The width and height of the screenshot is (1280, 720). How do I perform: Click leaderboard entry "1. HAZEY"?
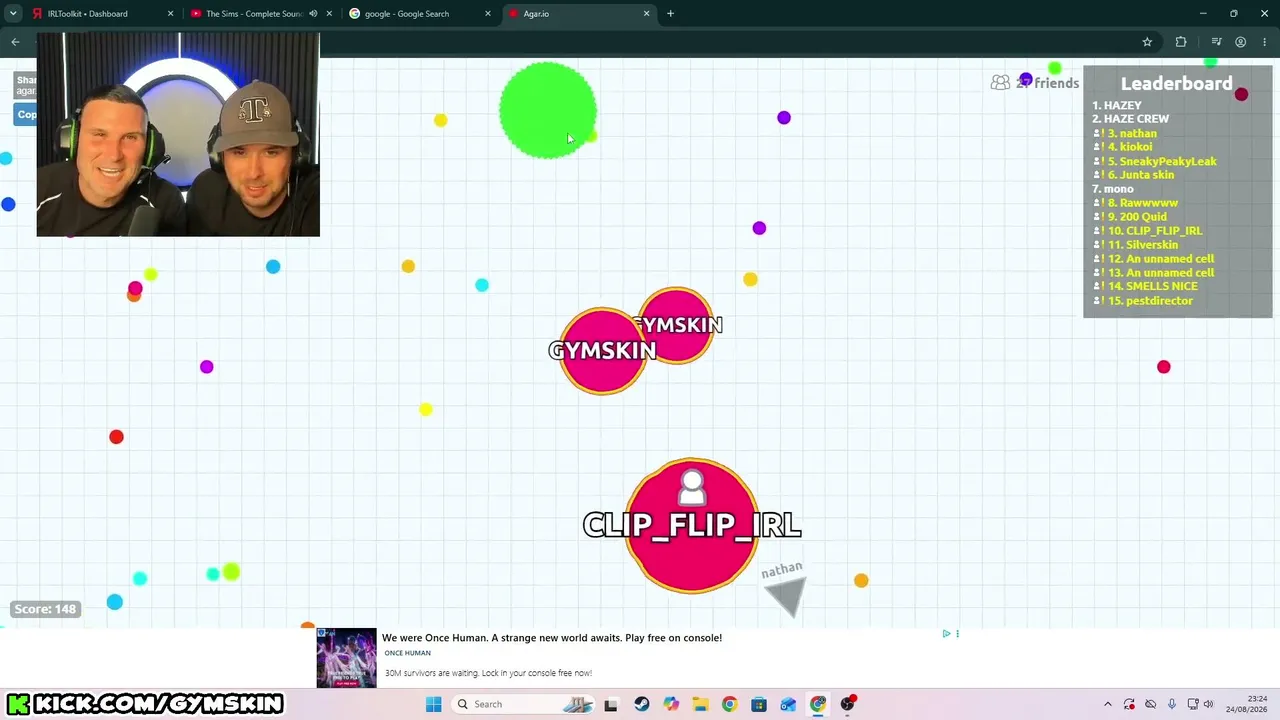point(1117,105)
